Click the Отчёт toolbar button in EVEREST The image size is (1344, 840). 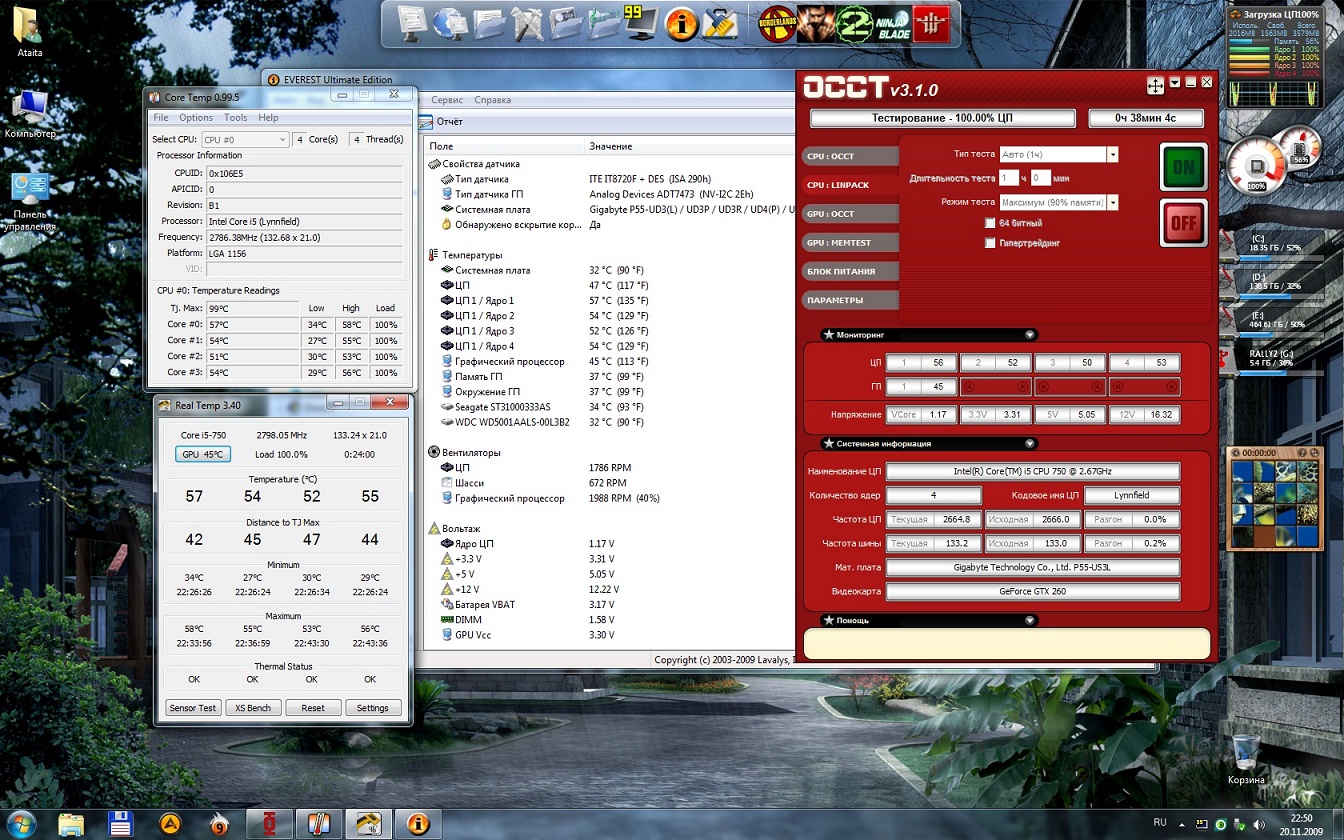tap(441, 121)
